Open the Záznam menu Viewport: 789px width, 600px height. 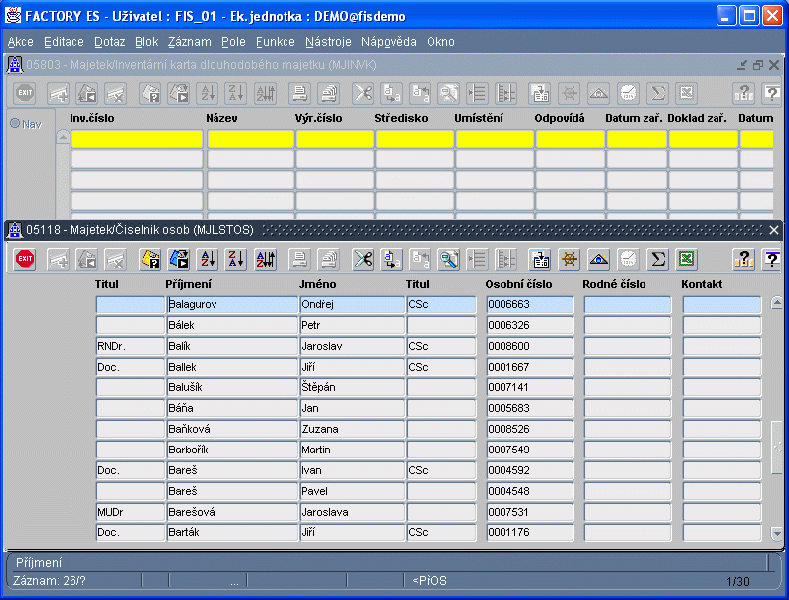tap(190, 42)
